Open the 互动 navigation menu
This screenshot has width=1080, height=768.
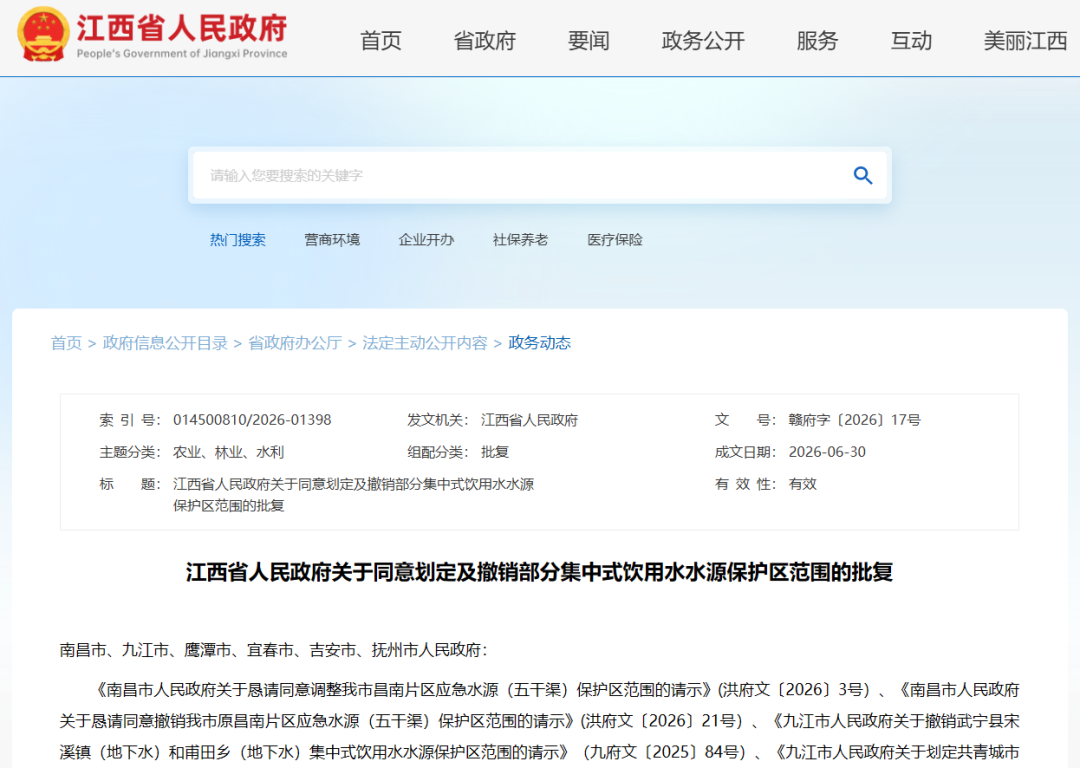click(x=911, y=41)
